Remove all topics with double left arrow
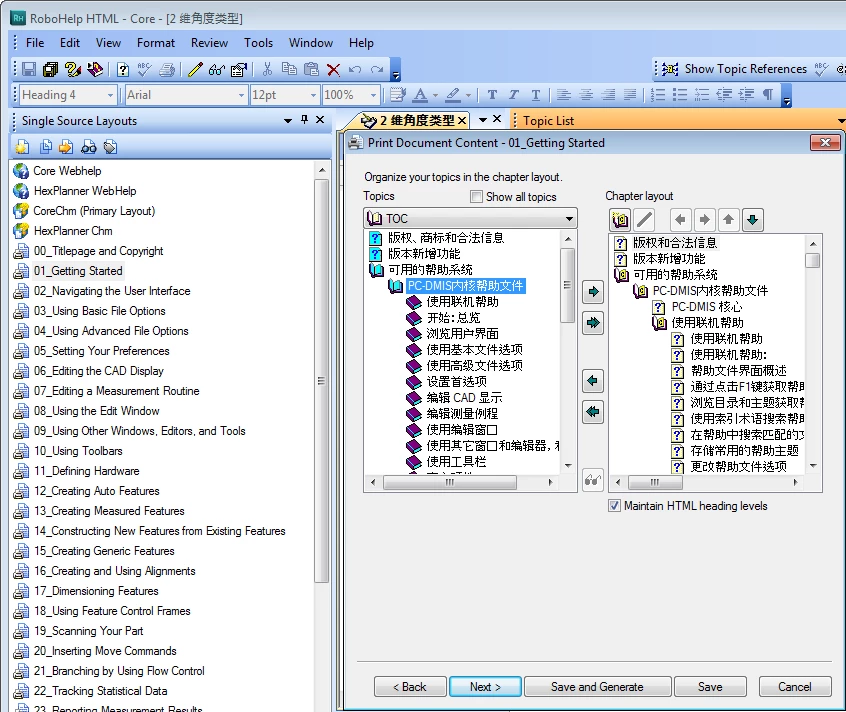846x712 pixels. click(x=593, y=412)
